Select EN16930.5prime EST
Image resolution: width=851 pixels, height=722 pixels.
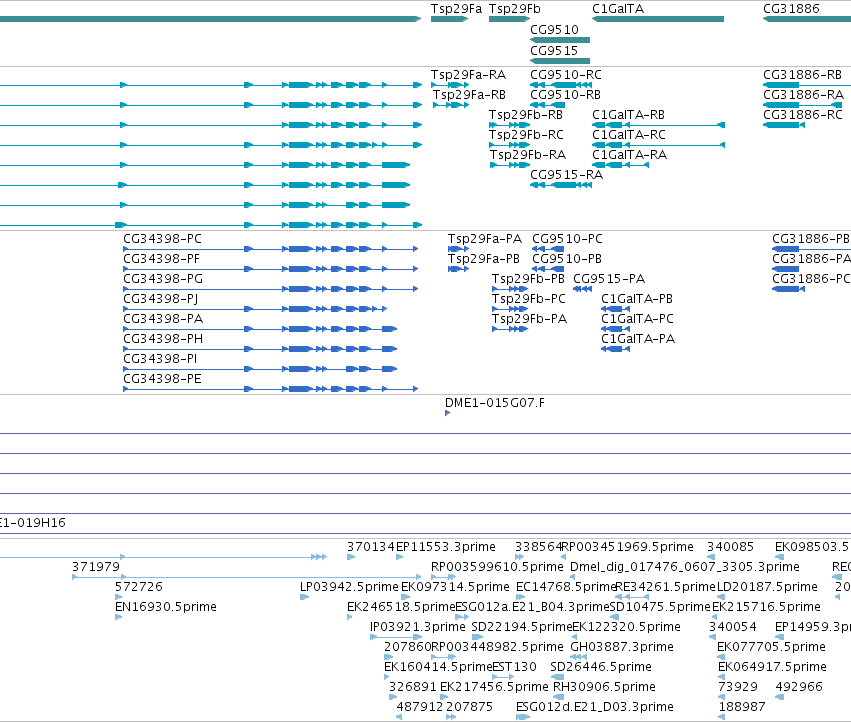coord(166,607)
